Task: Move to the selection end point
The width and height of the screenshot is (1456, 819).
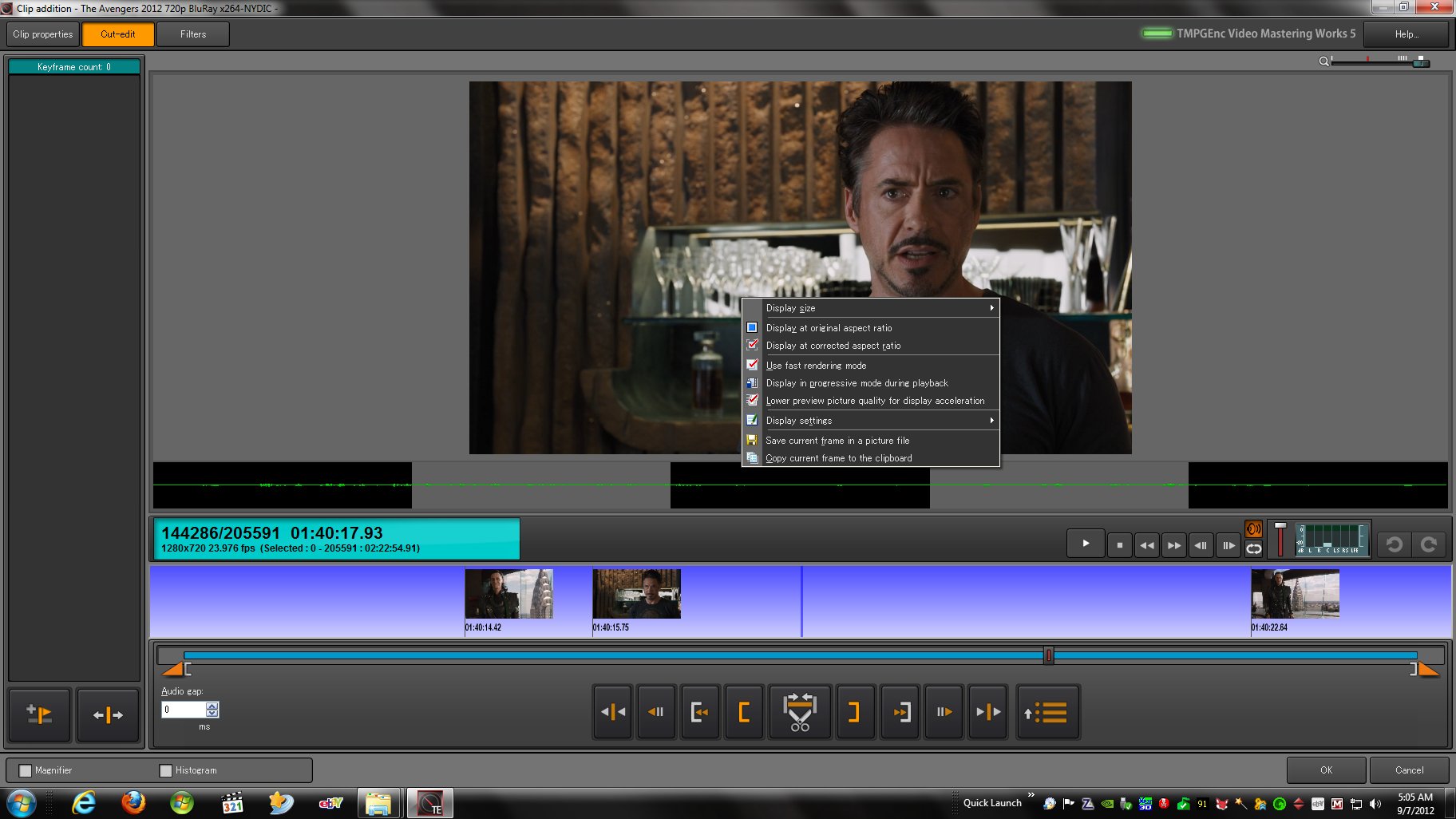Action: pos(900,711)
